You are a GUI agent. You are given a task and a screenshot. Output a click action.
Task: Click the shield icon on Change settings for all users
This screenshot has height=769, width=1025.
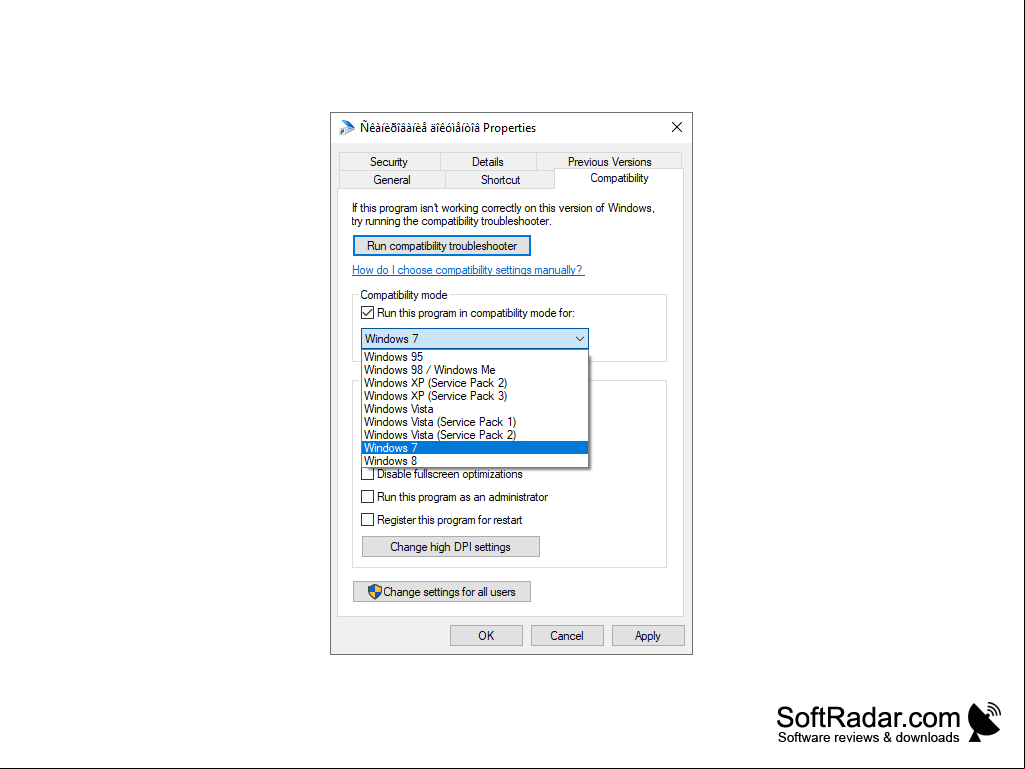pyautogui.click(x=375, y=592)
